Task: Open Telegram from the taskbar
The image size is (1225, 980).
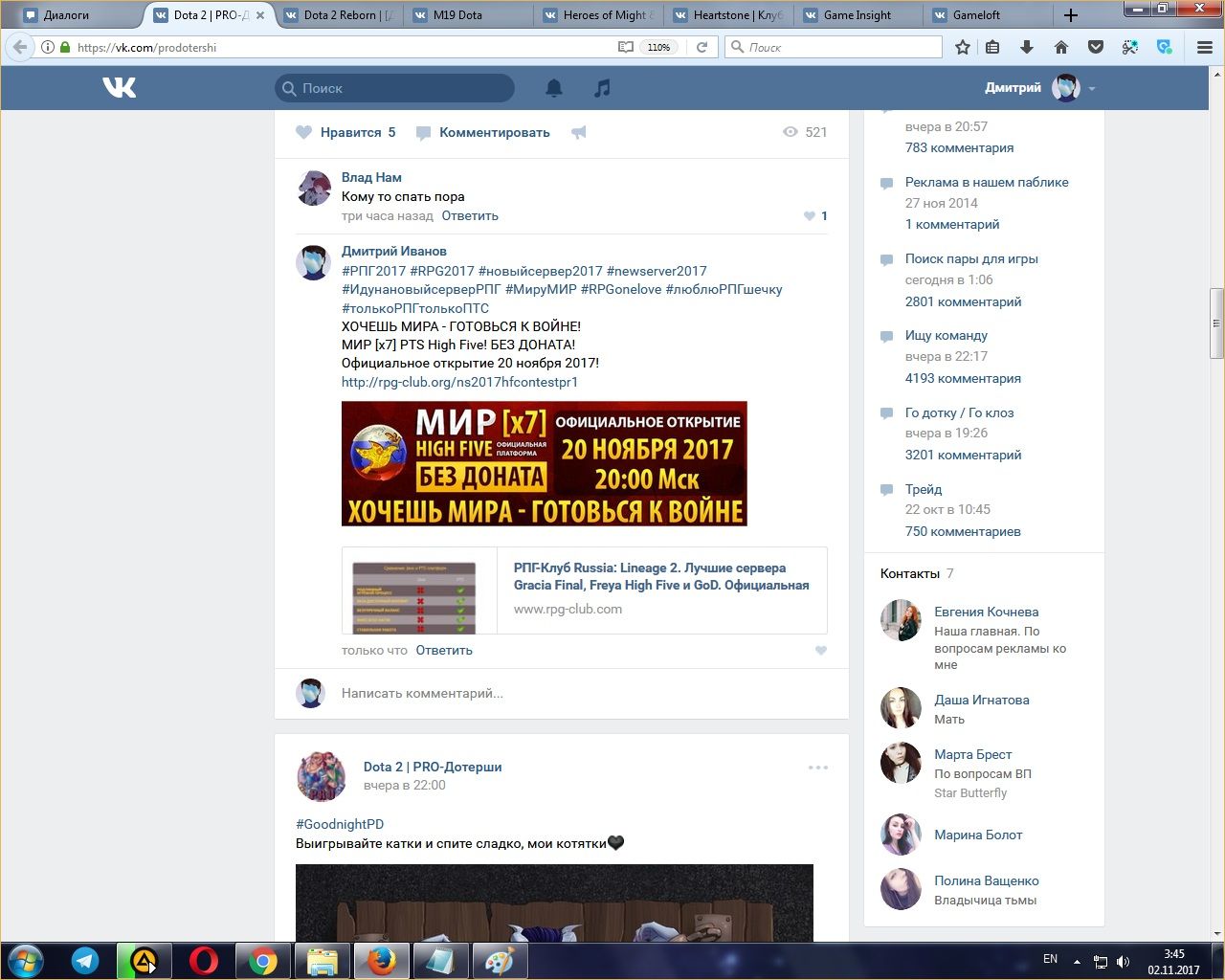Action: [x=85, y=961]
